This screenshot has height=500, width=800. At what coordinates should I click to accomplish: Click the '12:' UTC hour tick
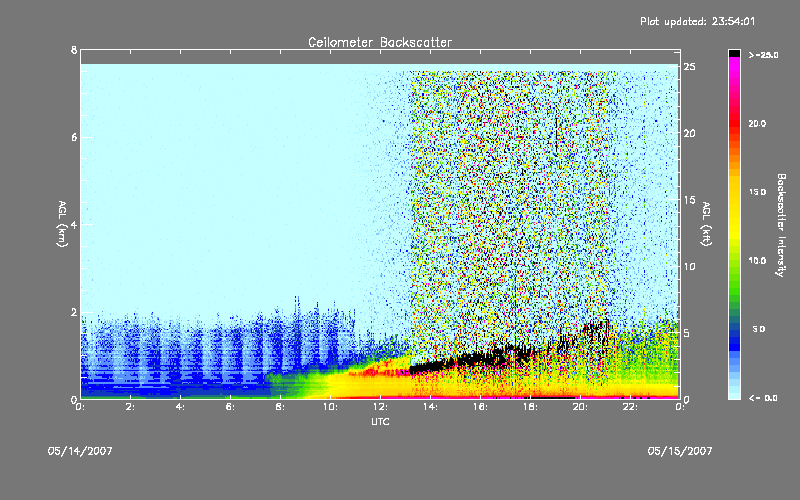pos(381,407)
